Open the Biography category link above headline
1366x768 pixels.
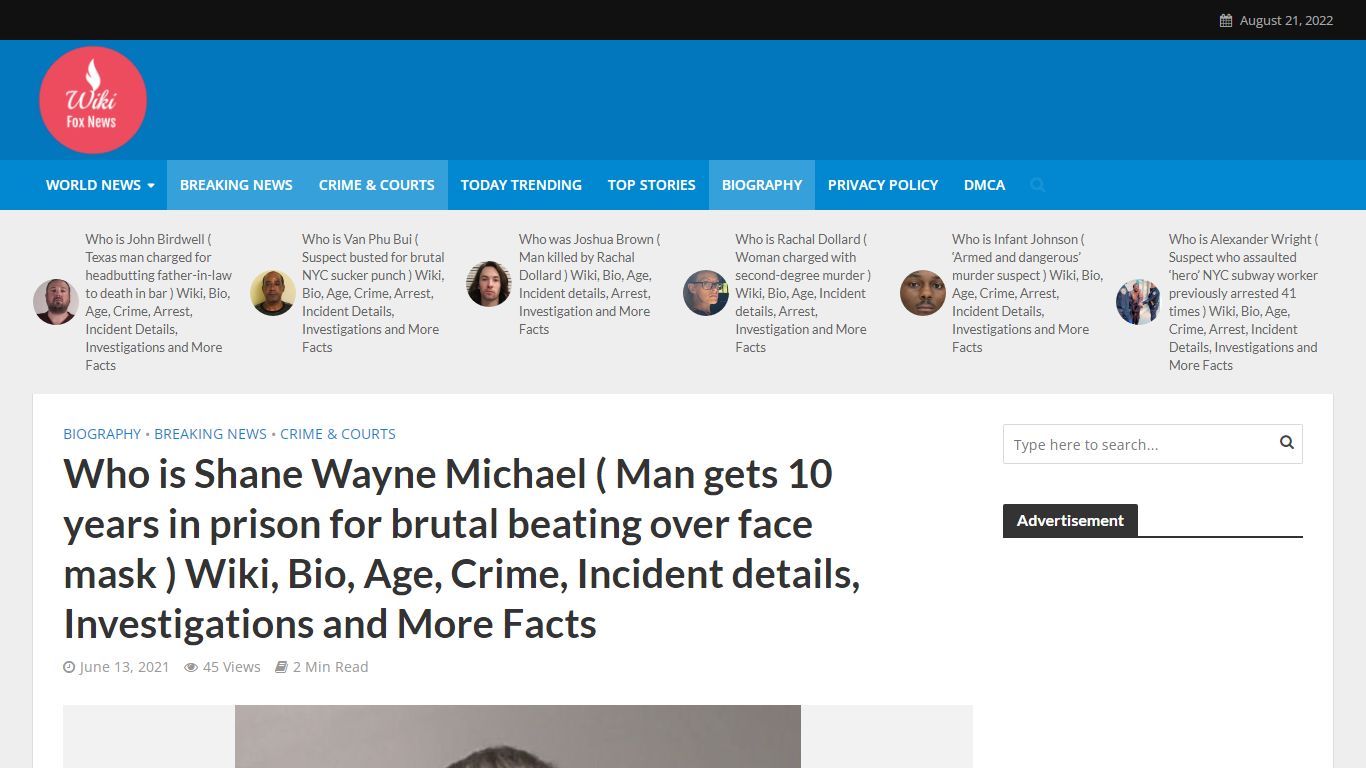pos(102,434)
